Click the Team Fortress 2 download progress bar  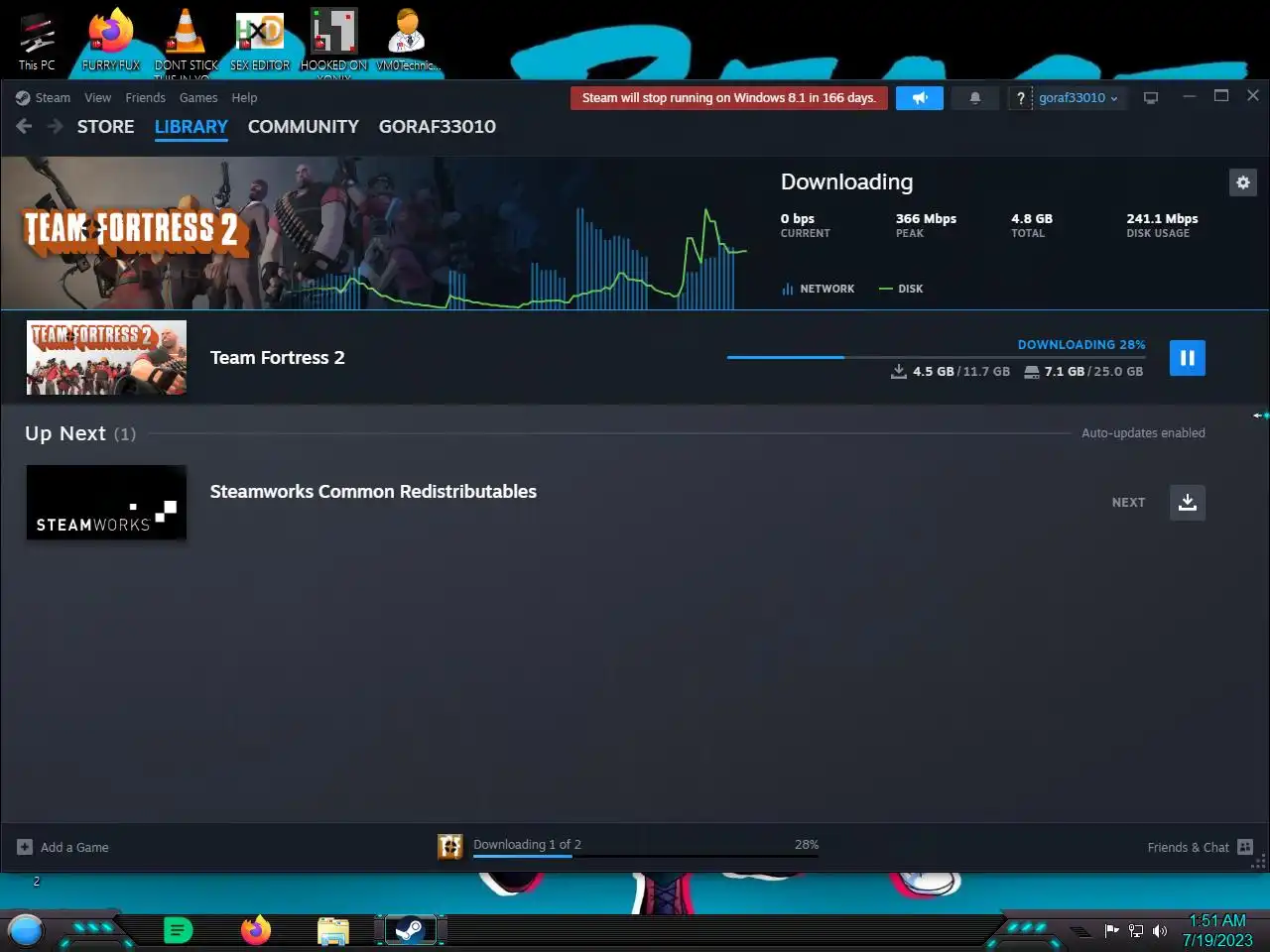[x=936, y=357]
